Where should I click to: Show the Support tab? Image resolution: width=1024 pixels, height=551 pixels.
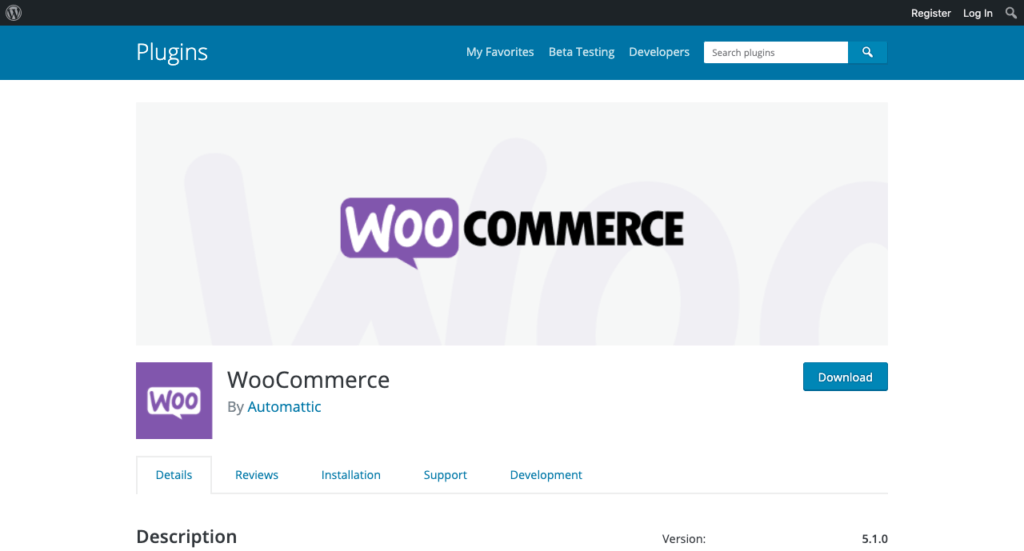(445, 475)
